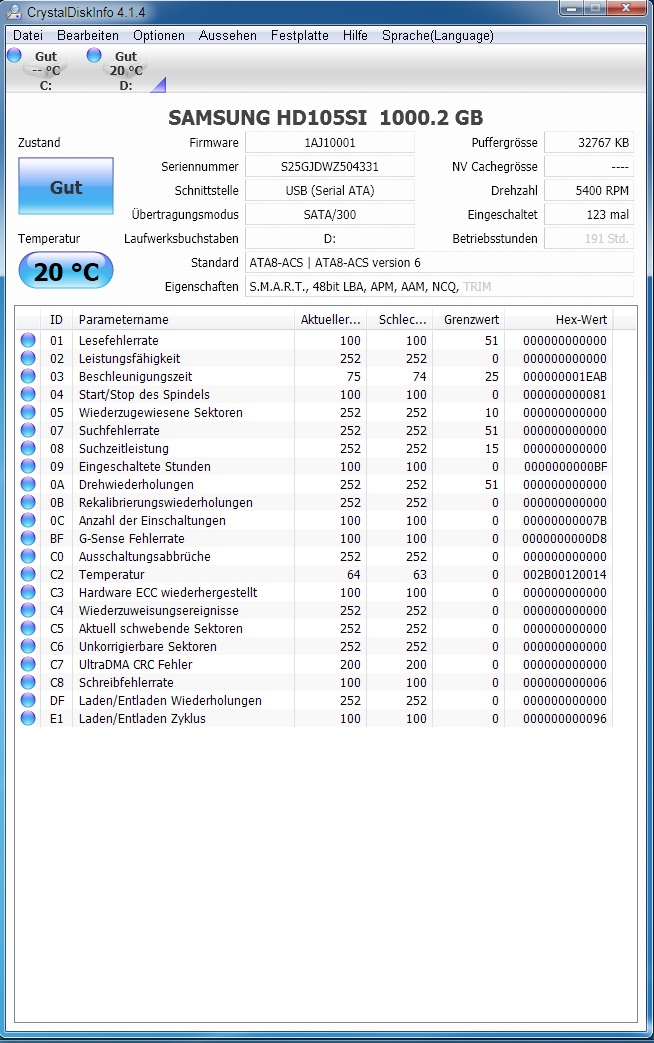Click status orb for Laden/Entladen Wiederholungen
Image resolution: width=654 pixels, height=1043 pixels.
pos(28,699)
